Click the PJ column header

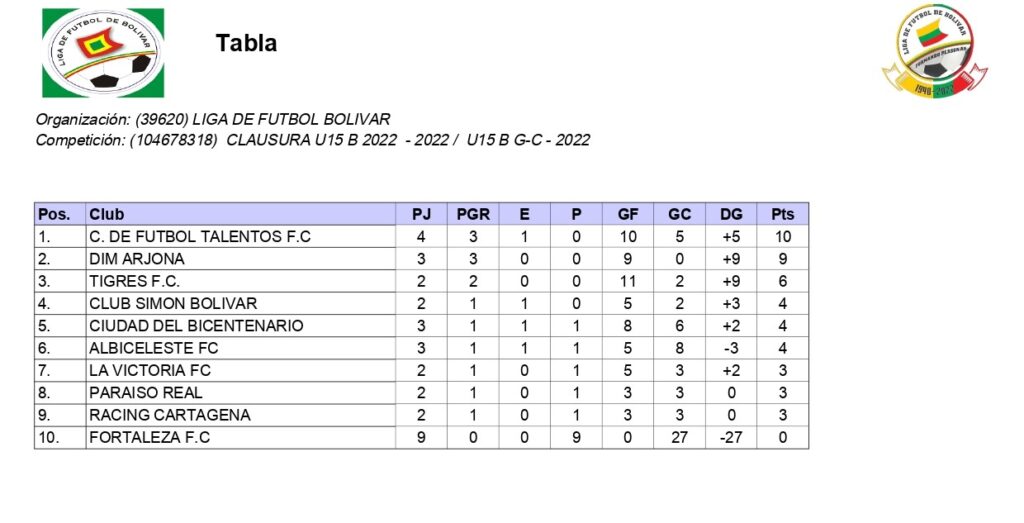click(x=421, y=214)
